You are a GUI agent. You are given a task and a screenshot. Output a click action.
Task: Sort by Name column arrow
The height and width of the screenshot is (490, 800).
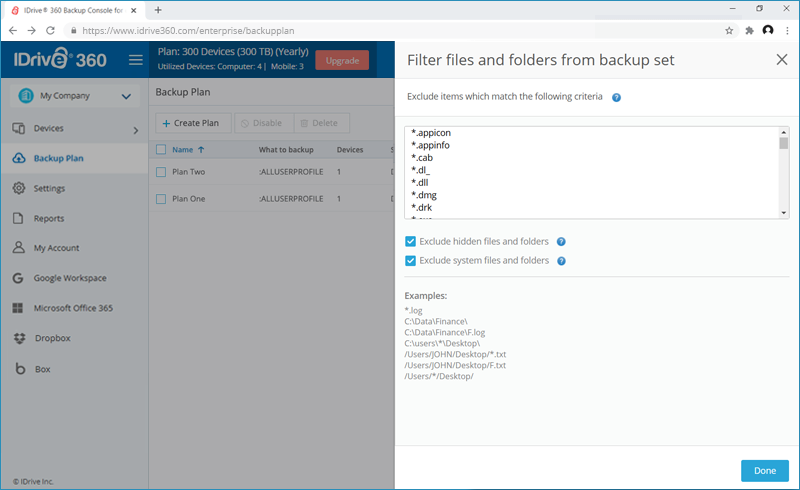(x=202, y=150)
